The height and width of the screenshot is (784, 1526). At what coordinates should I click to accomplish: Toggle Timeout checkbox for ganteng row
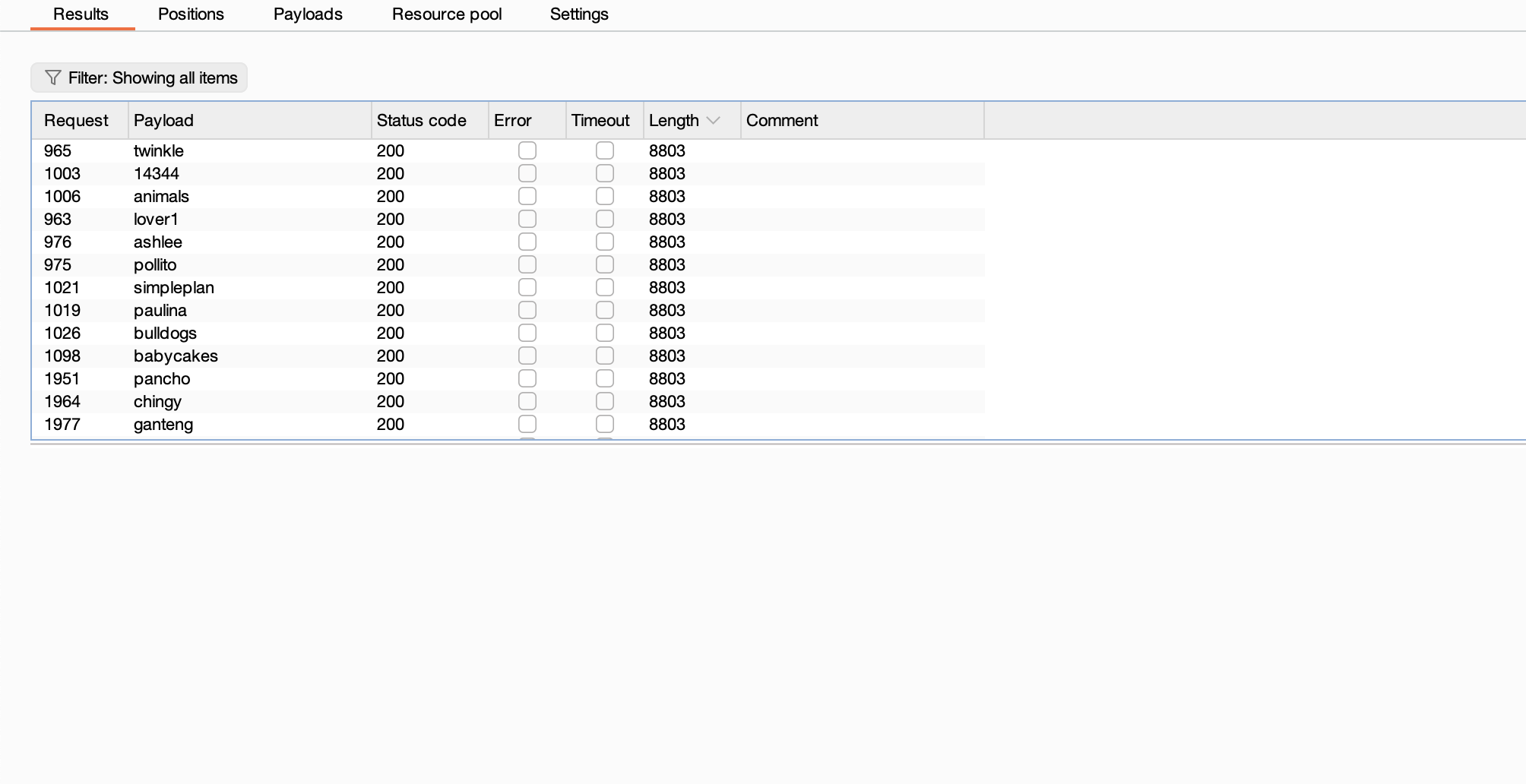605,424
